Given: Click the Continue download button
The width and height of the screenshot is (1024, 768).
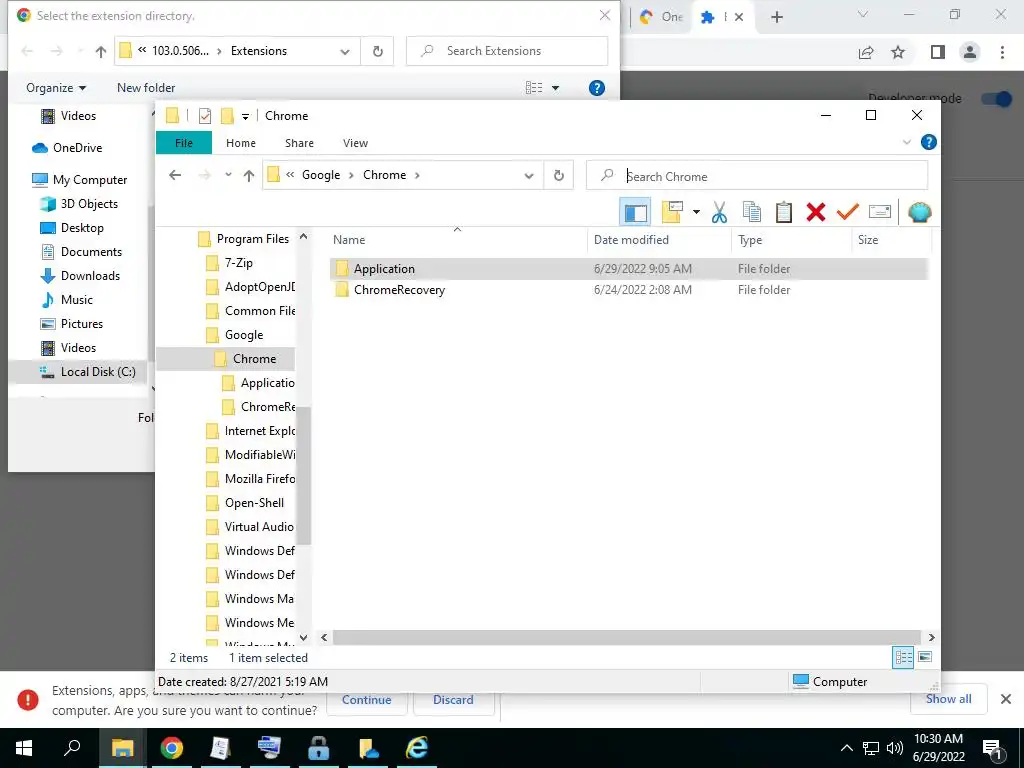Looking at the screenshot, I should (x=366, y=699).
